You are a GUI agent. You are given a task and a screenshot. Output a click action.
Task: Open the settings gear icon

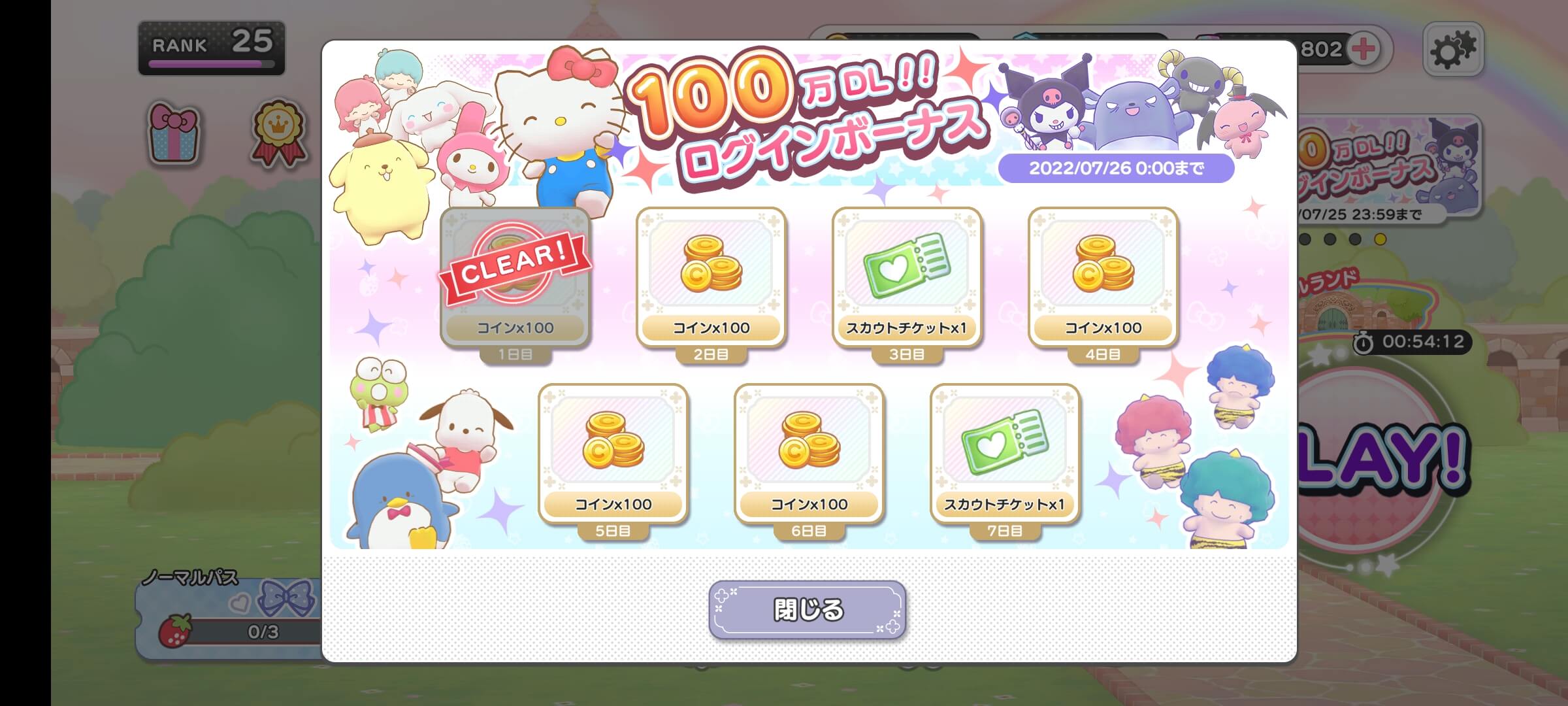pos(1453,49)
